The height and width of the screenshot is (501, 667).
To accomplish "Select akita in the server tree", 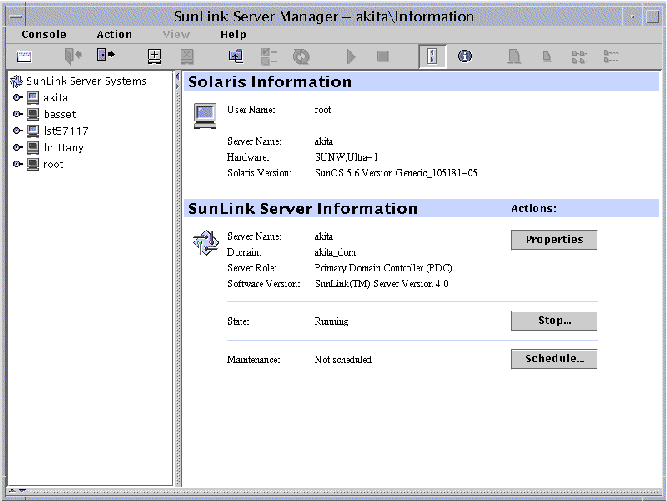I will tap(55, 98).
